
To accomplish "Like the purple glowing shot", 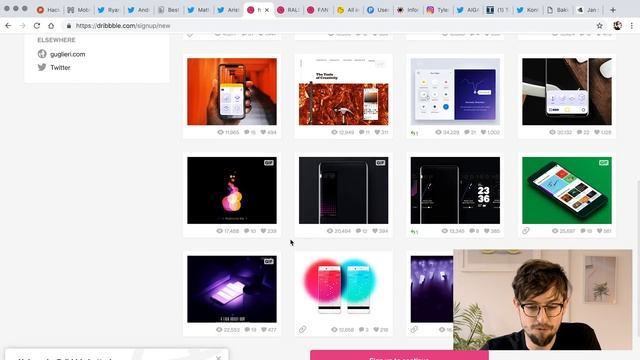I will point(264,330).
